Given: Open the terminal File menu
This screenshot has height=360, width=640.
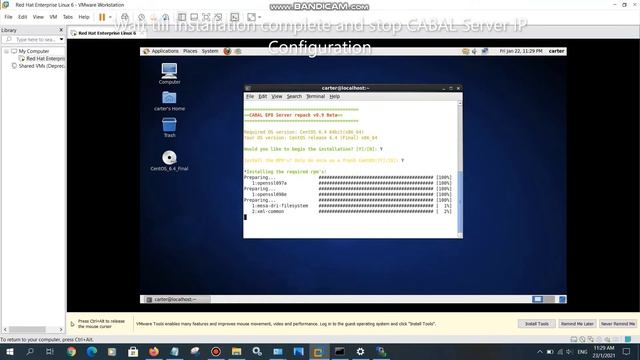Looking at the screenshot, I should [250, 97].
